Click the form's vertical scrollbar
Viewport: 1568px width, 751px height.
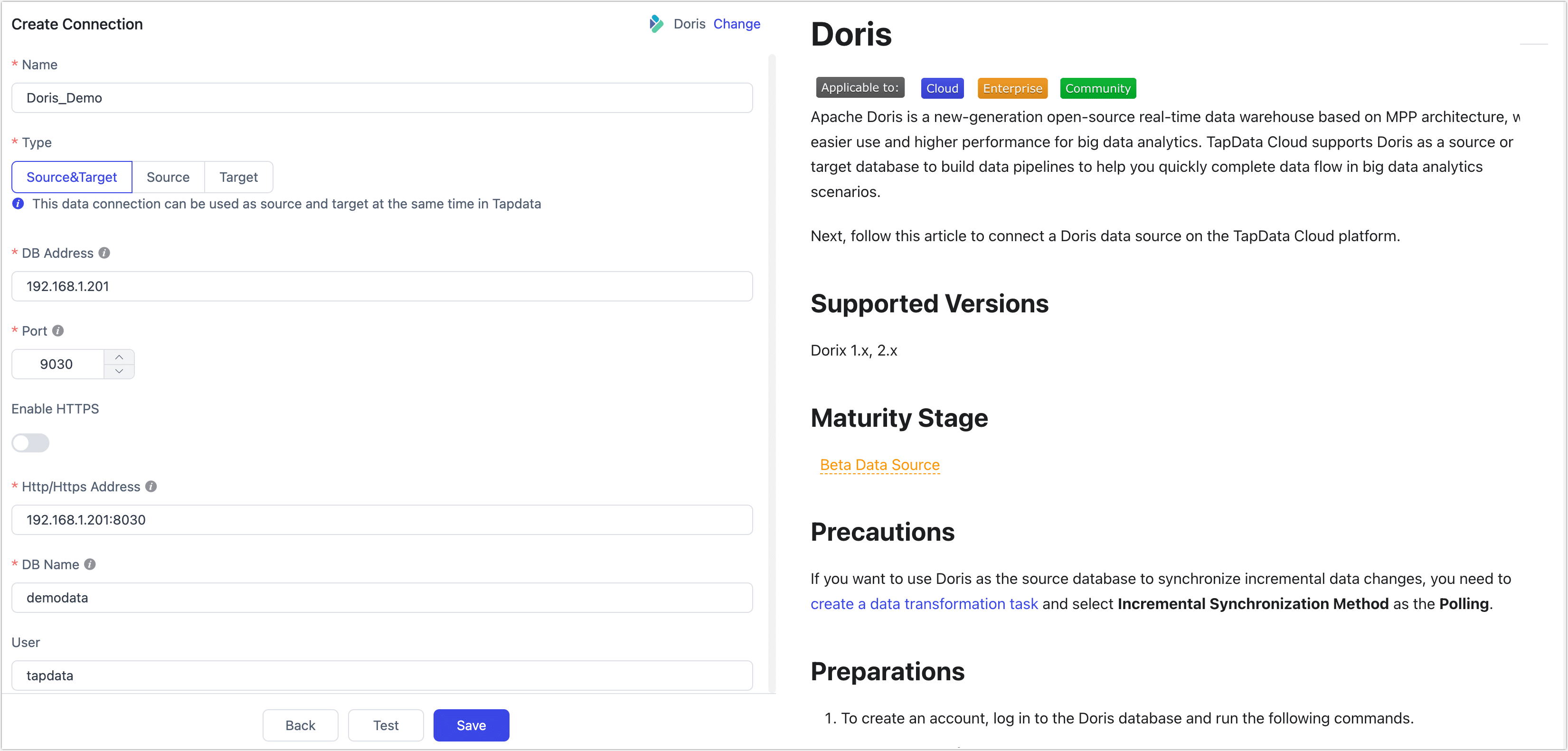coord(772,374)
